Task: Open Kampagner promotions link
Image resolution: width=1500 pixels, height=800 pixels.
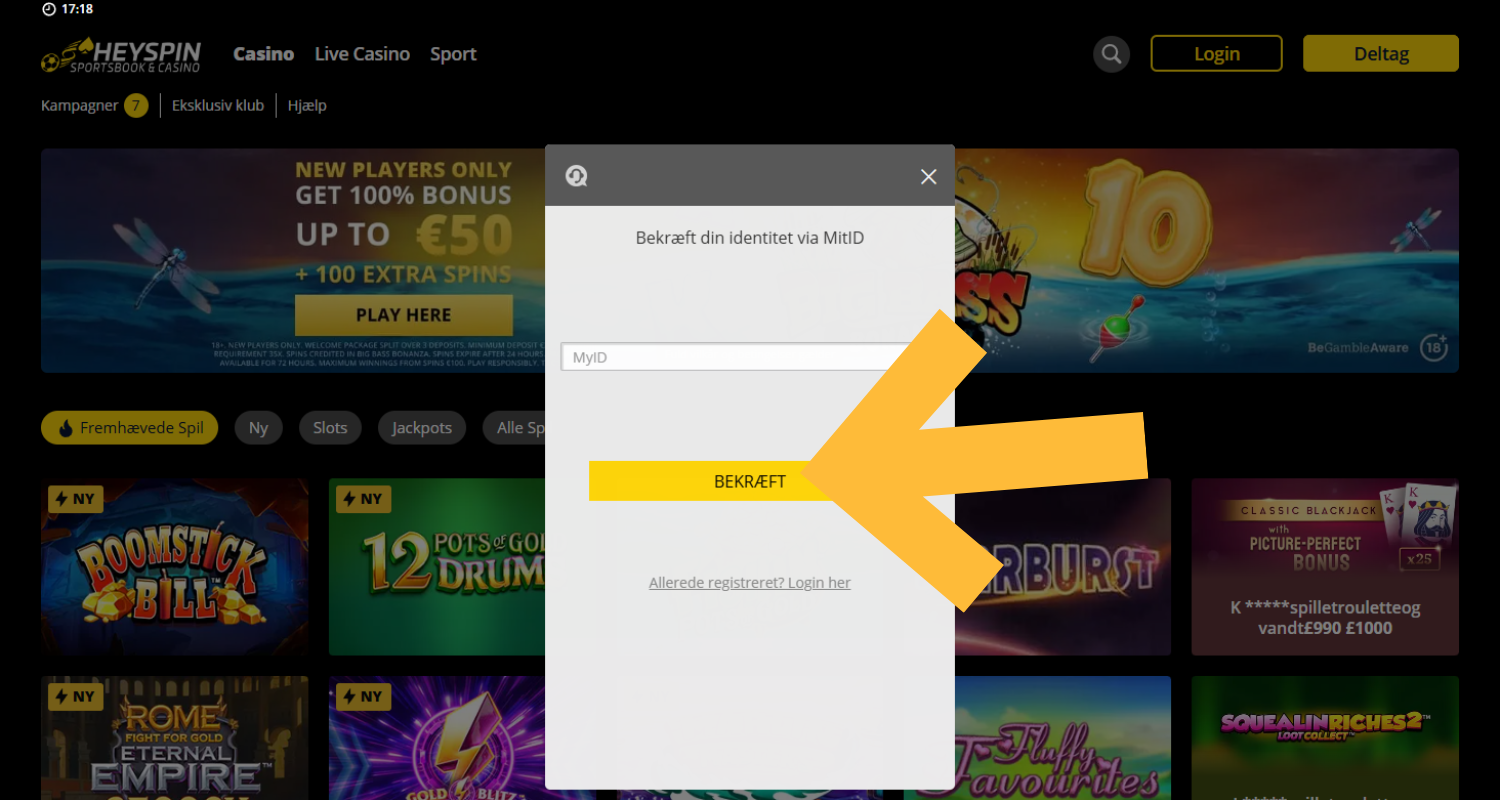Action: 79,105
